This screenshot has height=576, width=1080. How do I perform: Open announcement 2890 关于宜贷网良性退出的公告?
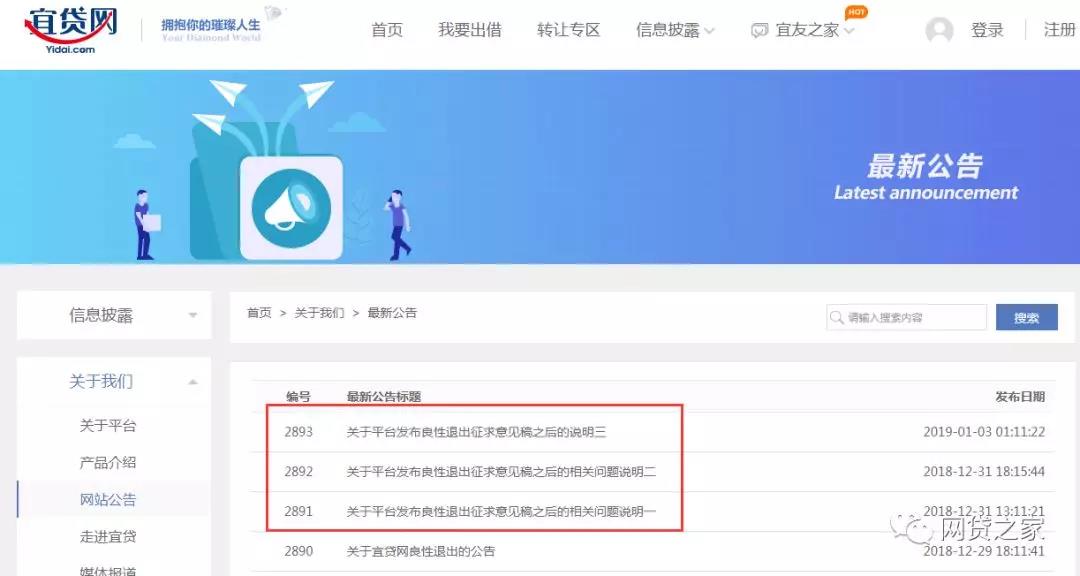[420, 551]
